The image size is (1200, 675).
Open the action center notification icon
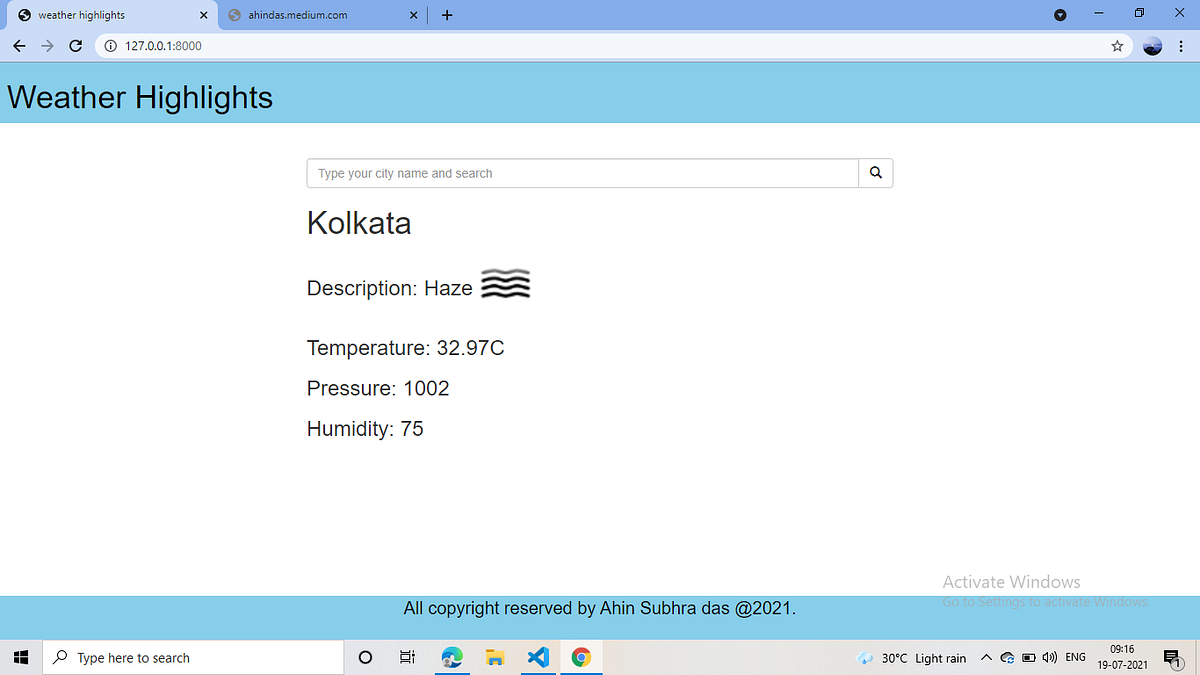pos(1174,657)
